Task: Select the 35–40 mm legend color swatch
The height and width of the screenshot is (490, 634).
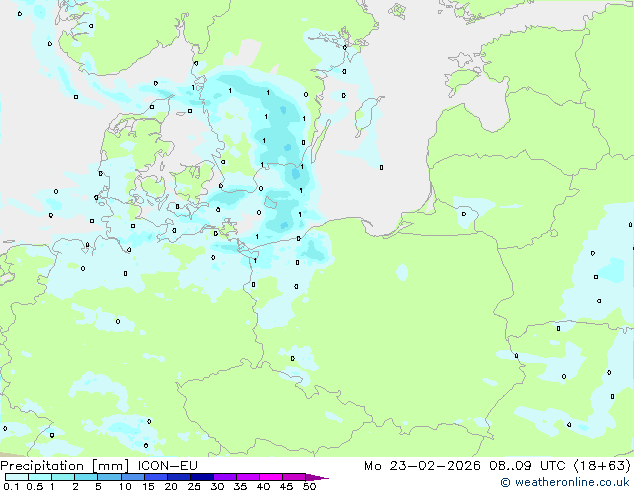Action: pos(247,477)
